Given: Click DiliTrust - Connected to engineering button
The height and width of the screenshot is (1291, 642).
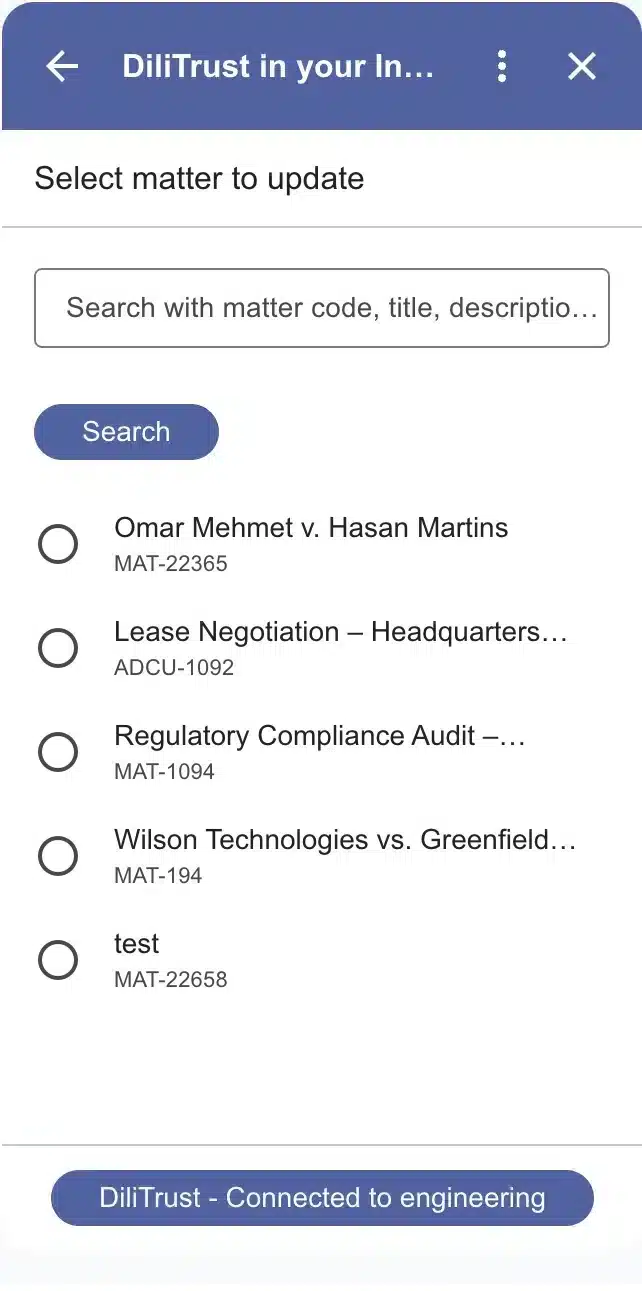Looking at the screenshot, I should coord(321,1198).
